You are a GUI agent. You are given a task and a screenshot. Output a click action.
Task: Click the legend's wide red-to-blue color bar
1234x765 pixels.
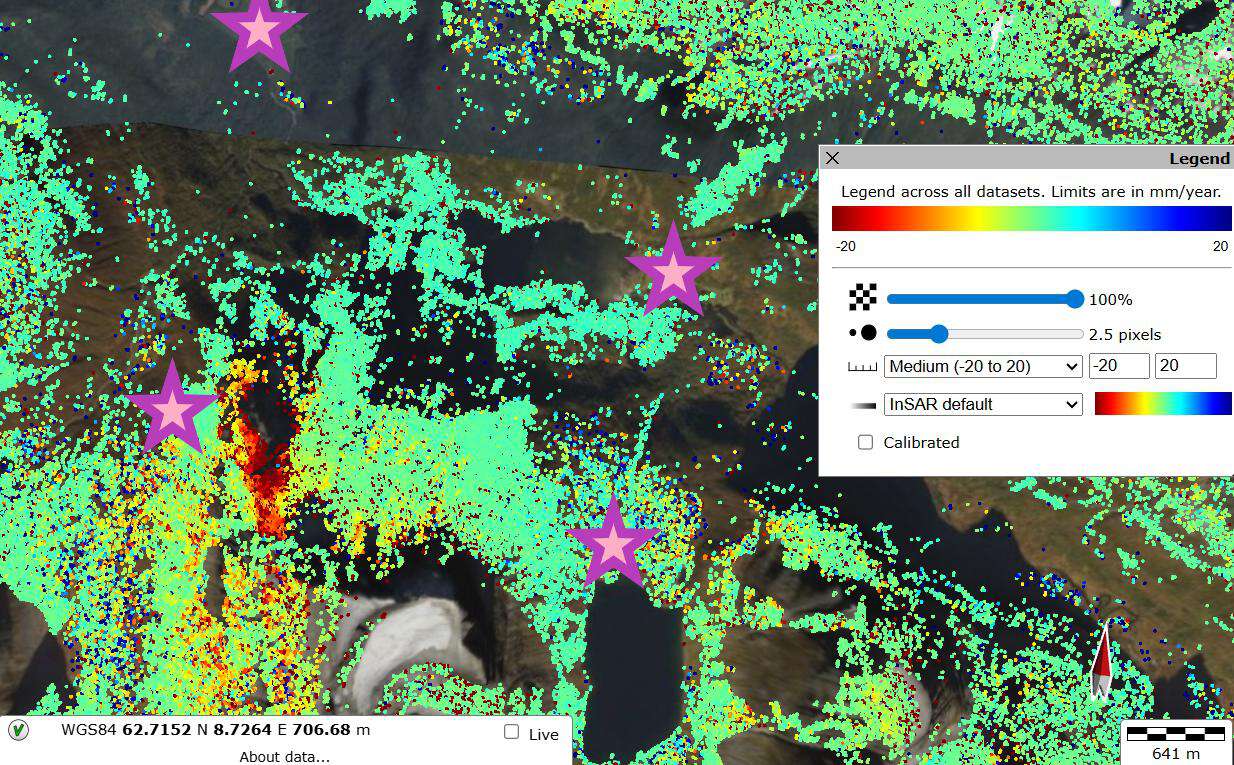[x=1032, y=218]
